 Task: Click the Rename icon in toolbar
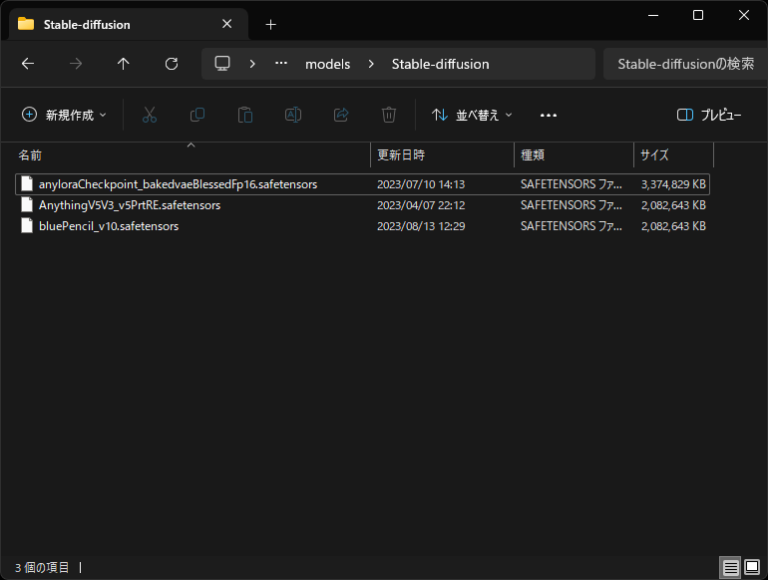point(293,115)
